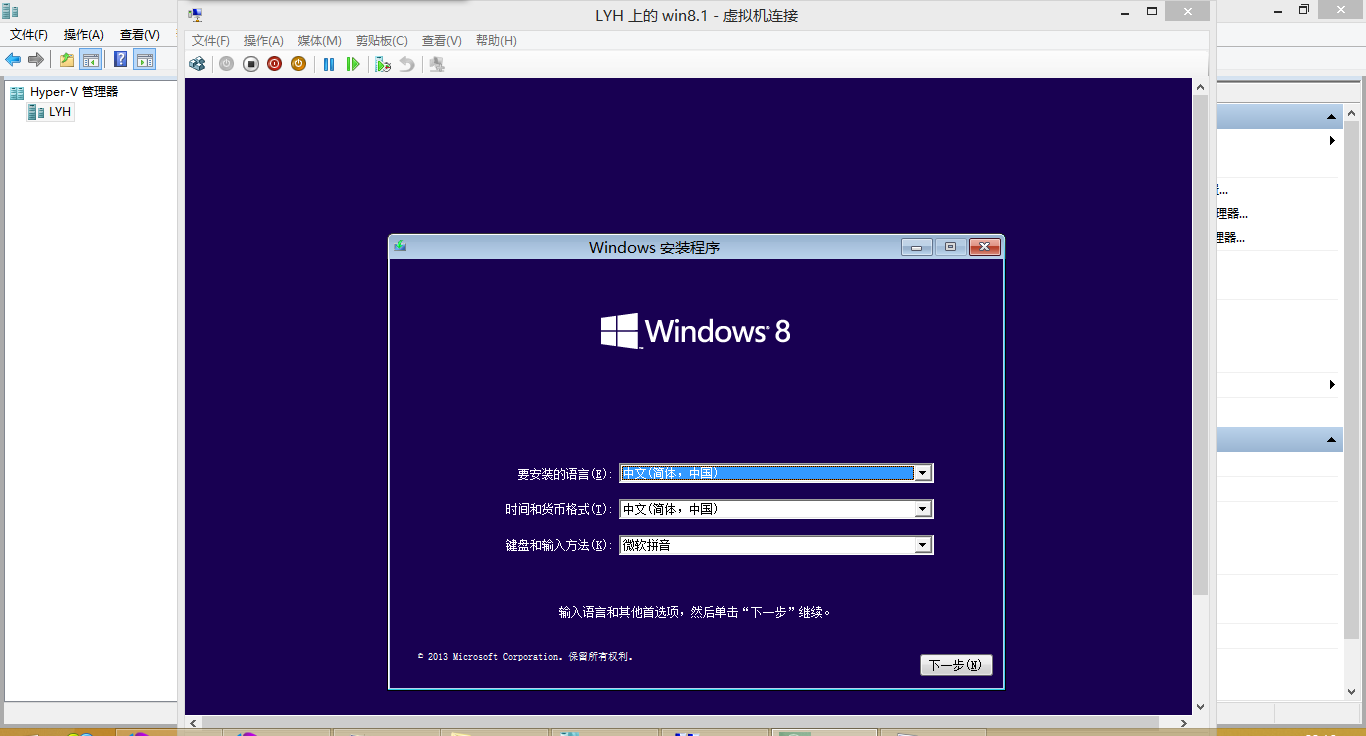
Task: Toggle the action pane icon
Action: point(146,60)
